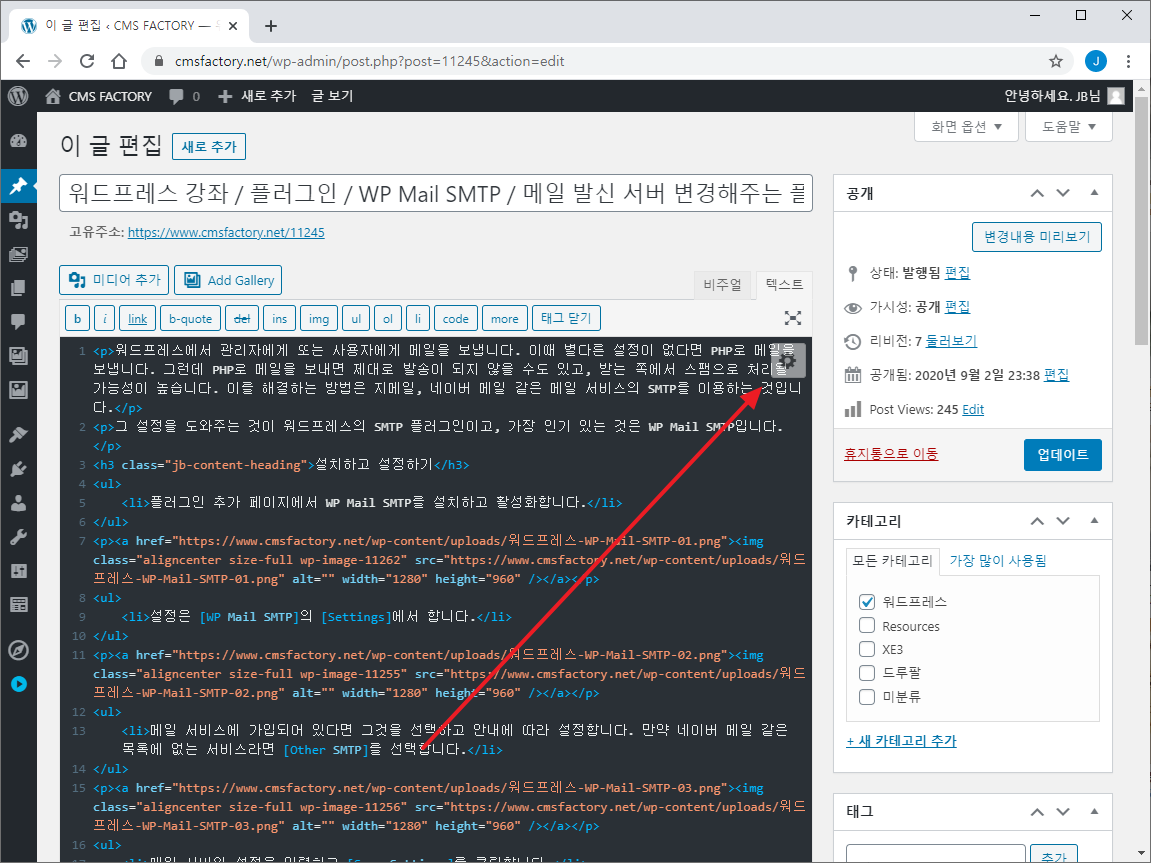Open the Settings sliders icon in sidebar
1151x863 pixels.
coord(18,570)
